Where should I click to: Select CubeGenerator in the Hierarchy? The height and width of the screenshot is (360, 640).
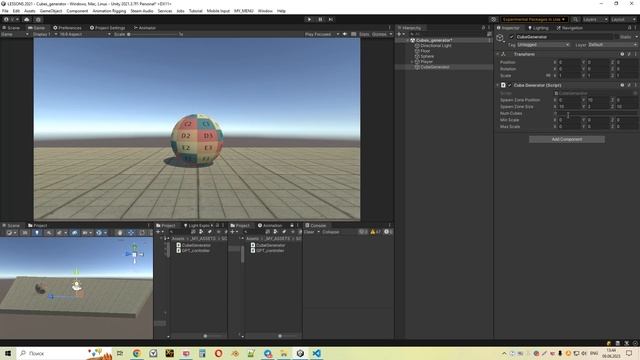435,67
